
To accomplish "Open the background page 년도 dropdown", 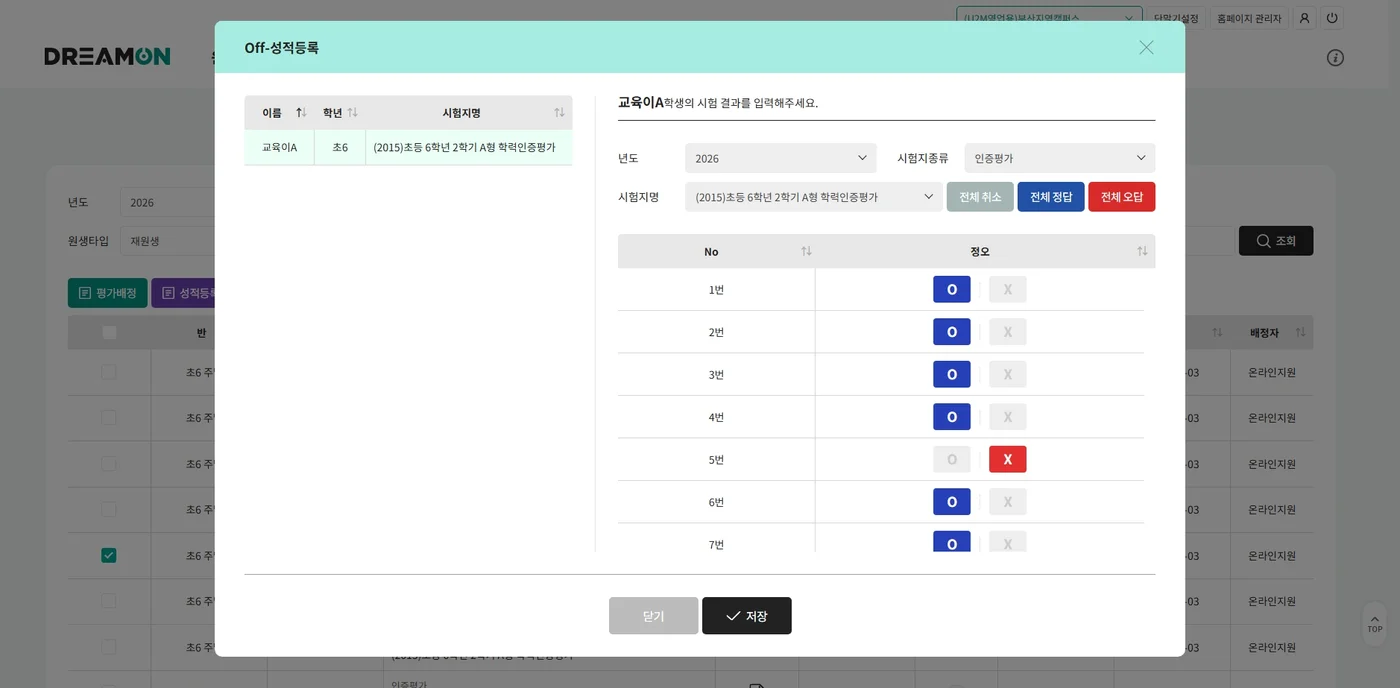I will pos(168,202).
